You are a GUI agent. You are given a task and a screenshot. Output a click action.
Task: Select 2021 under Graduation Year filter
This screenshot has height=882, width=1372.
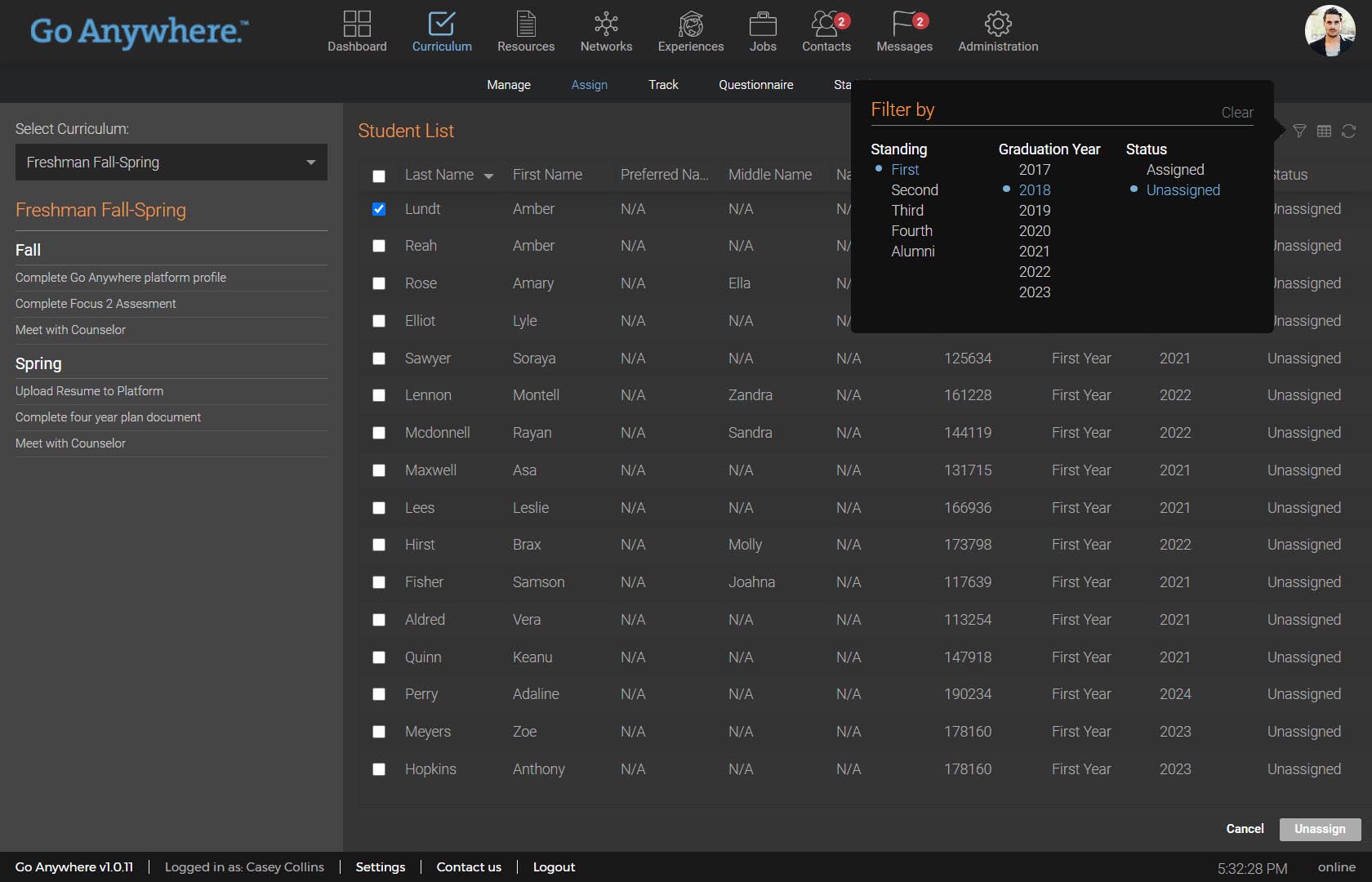coord(1034,252)
